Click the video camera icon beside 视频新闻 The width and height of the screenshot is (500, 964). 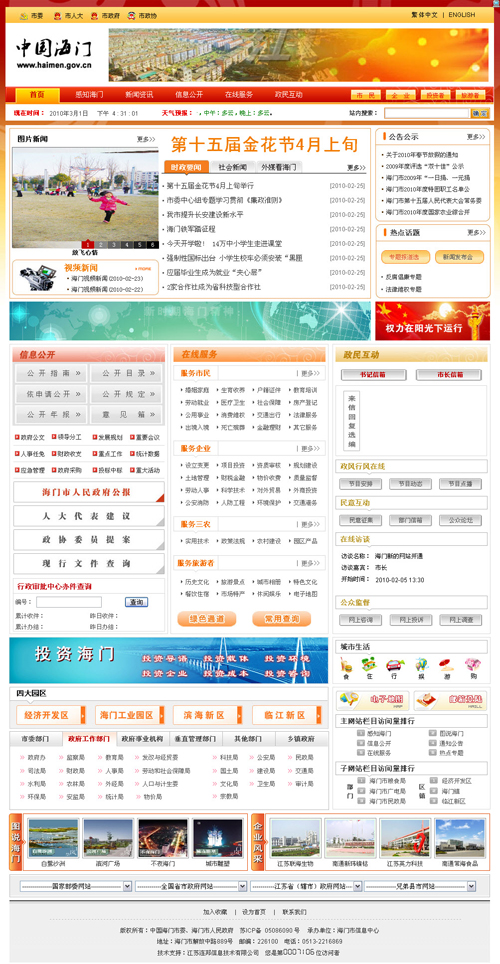pyautogui.click(x=38, y=278)
